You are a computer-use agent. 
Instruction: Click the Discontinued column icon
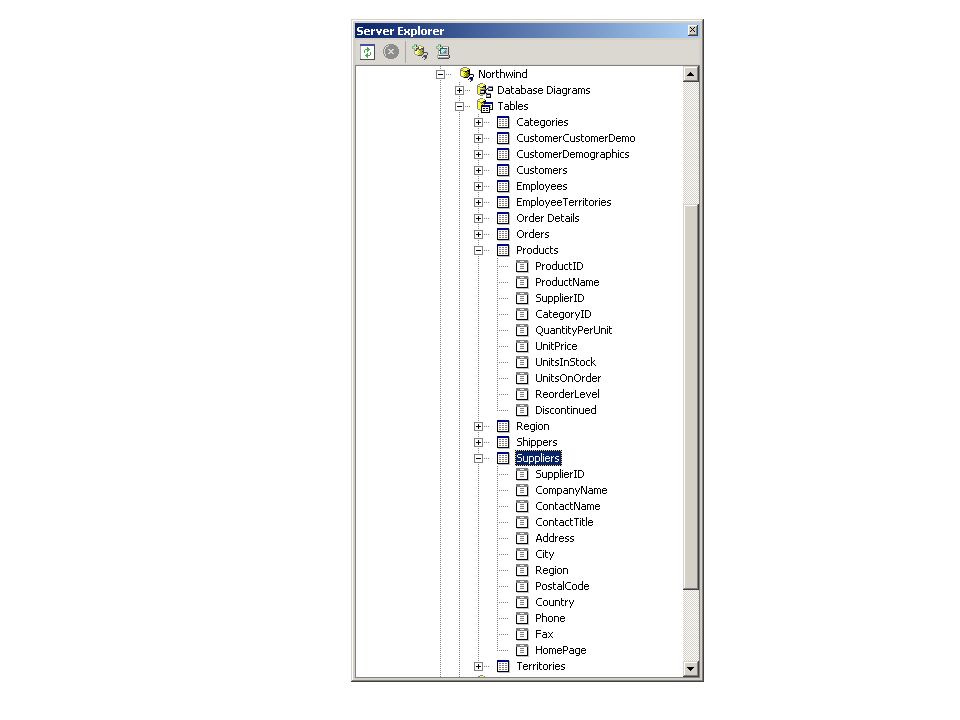(522, 410)
